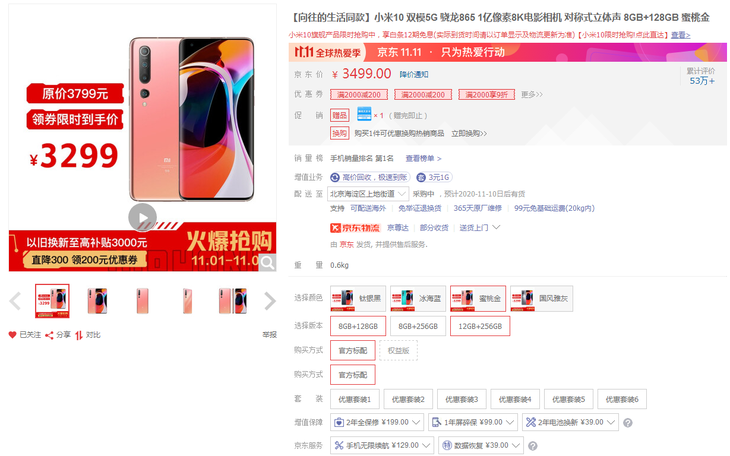Play the product video on the main image
The image size is (730, 456).
tap(142, 217)
